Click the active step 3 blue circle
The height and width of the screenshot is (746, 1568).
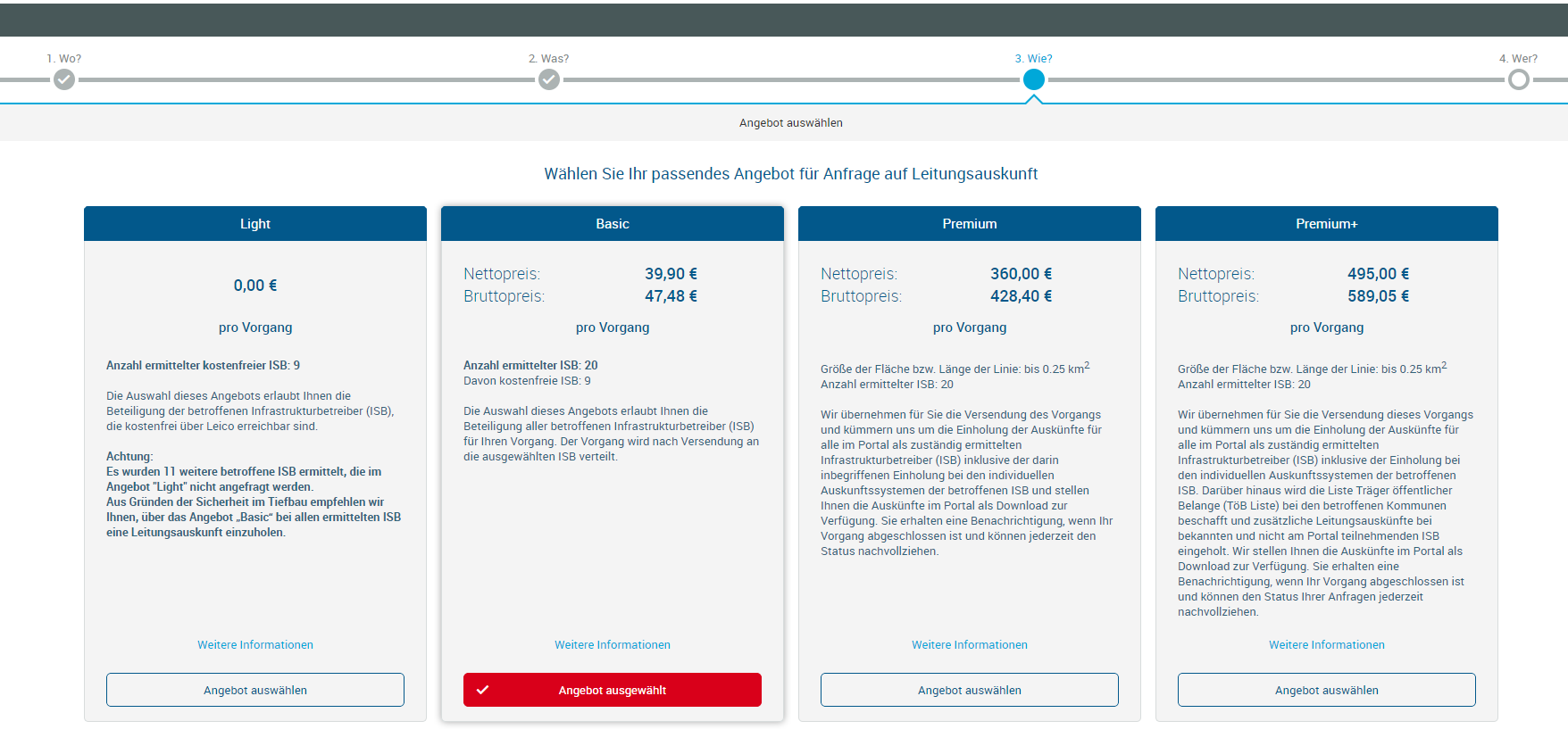[x=1033, y=80]
